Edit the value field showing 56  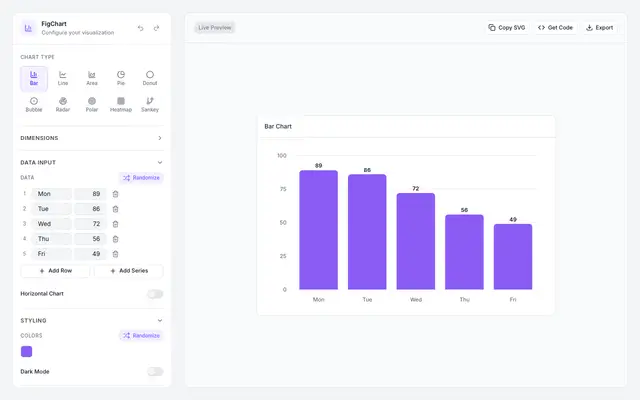tap(90, 239)
